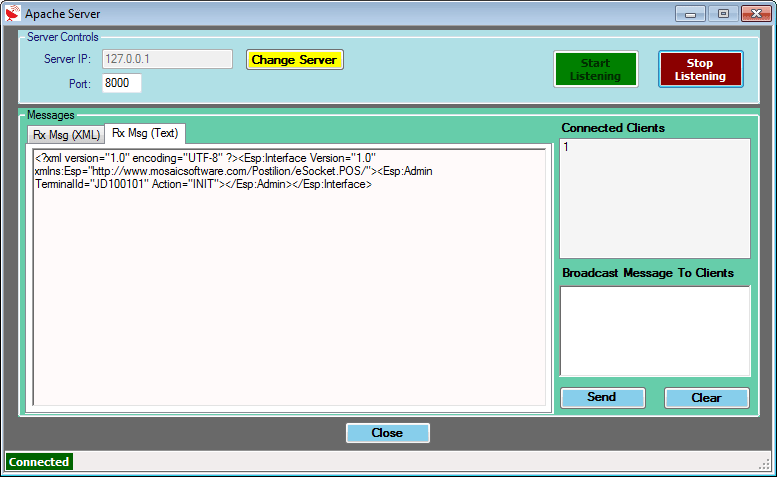The image size is (777, 477).
Task: Clear the broadcast message box
Action: click(707, 398)
